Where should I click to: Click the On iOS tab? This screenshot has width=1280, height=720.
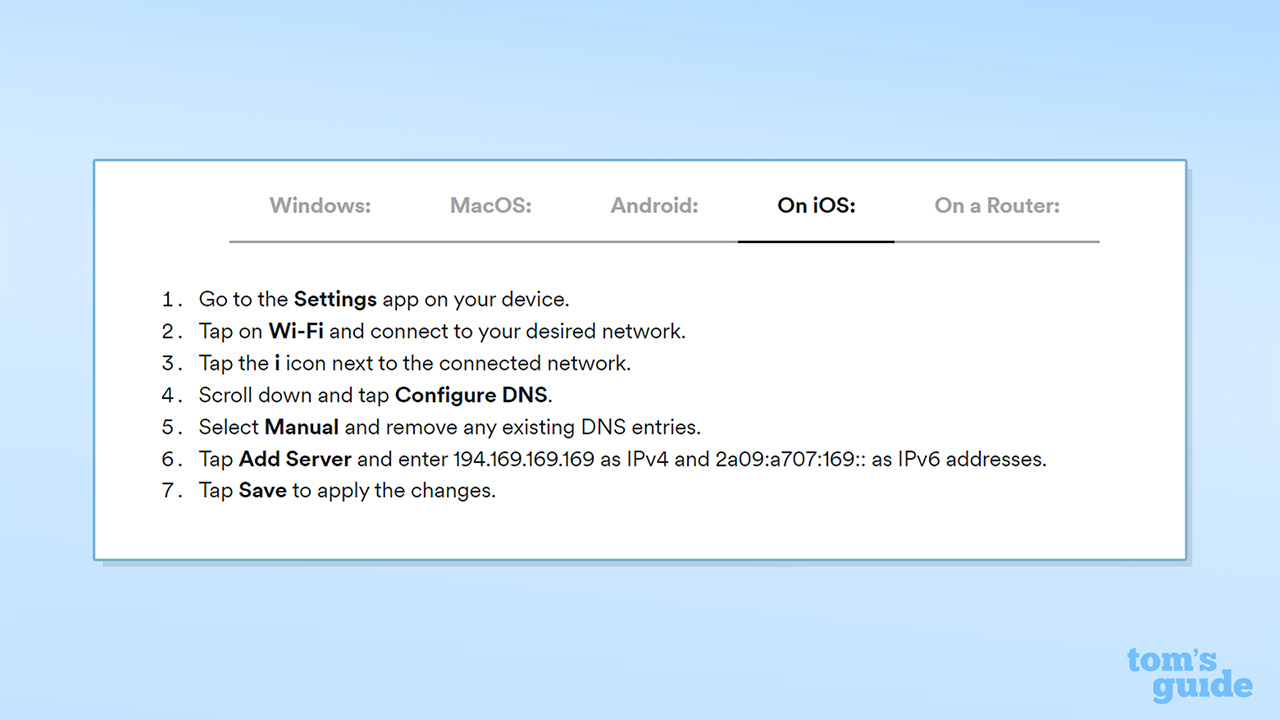point(816,206)
